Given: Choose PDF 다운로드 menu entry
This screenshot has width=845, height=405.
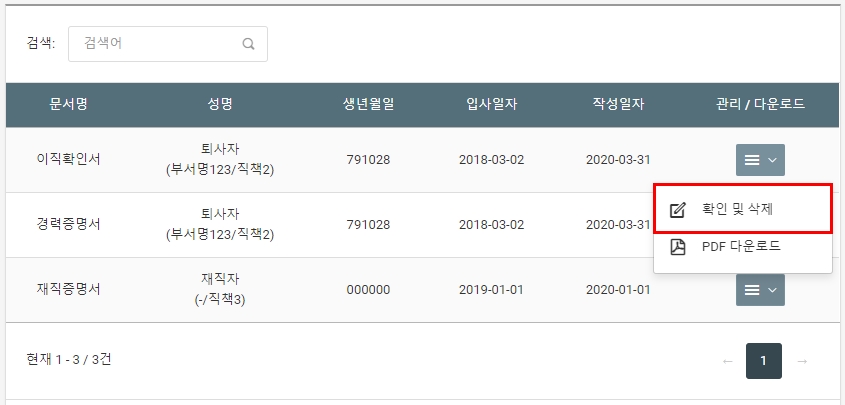Looking at the screenshot, I should click(743, 247).
